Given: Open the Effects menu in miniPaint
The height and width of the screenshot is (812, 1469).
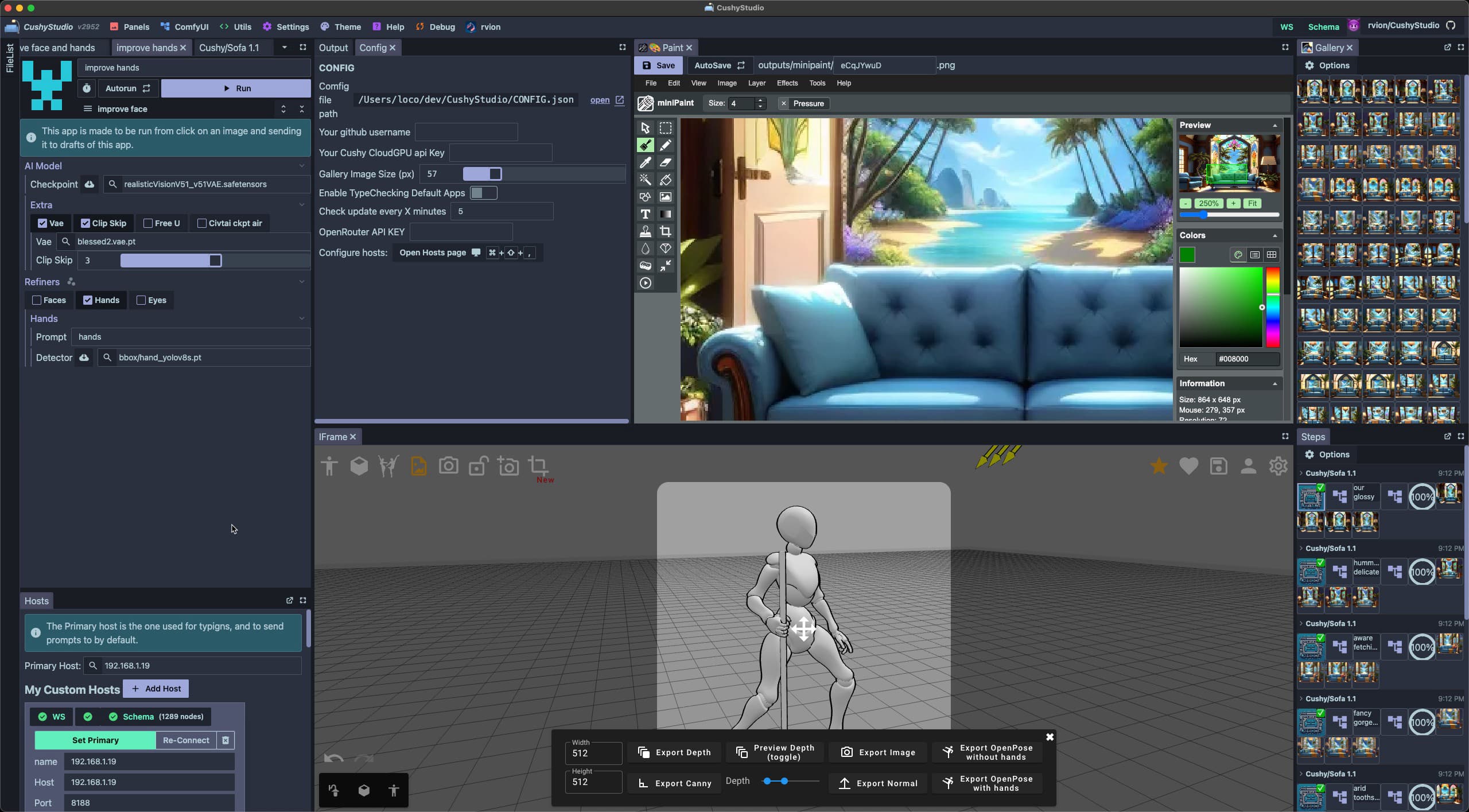Looking at the screenshot, I should coord(787,83).
